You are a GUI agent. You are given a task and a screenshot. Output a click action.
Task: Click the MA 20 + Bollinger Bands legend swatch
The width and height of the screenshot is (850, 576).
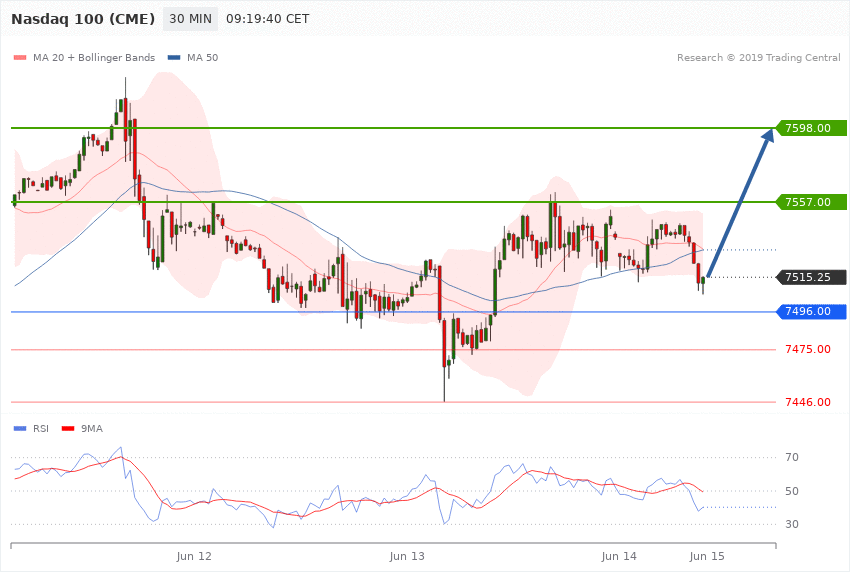(20, 57)
